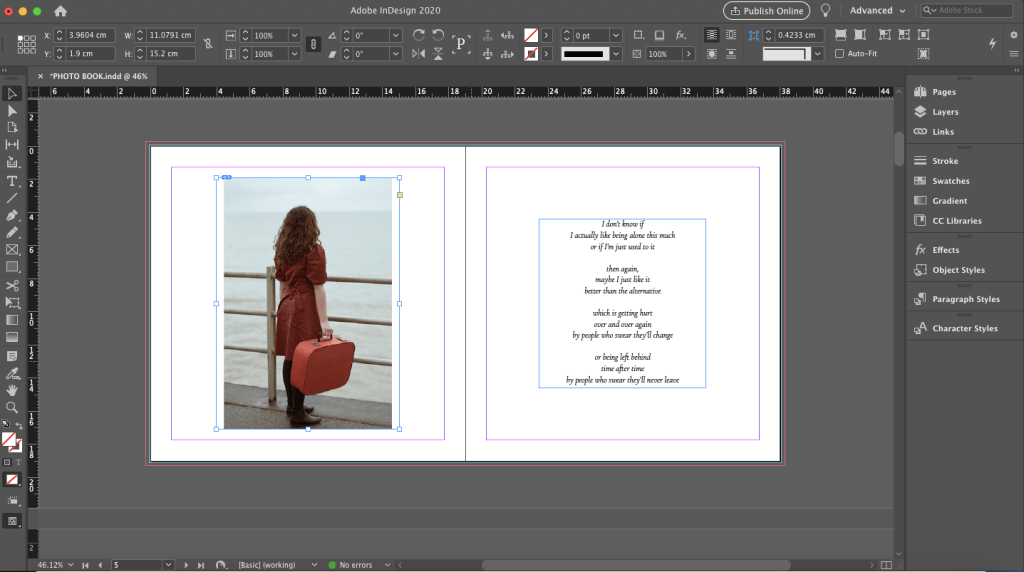Click the fill color swatch in control bar
The height and width of the screenshot is (572, 1024).
pyautogui.click(x=531, y=35)
